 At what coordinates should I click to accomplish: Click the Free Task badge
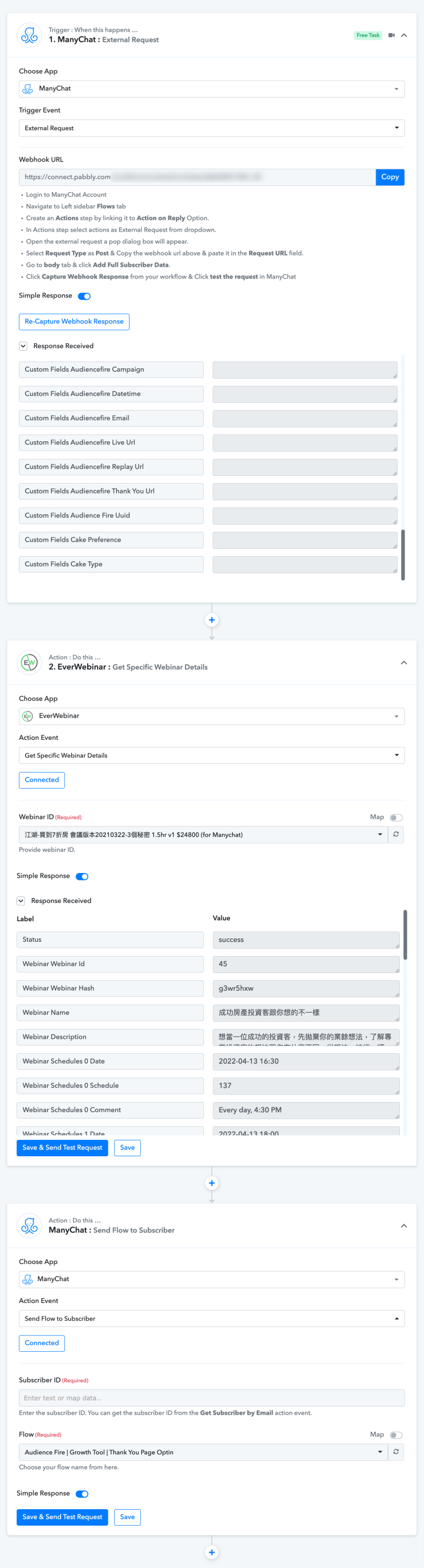368,35
